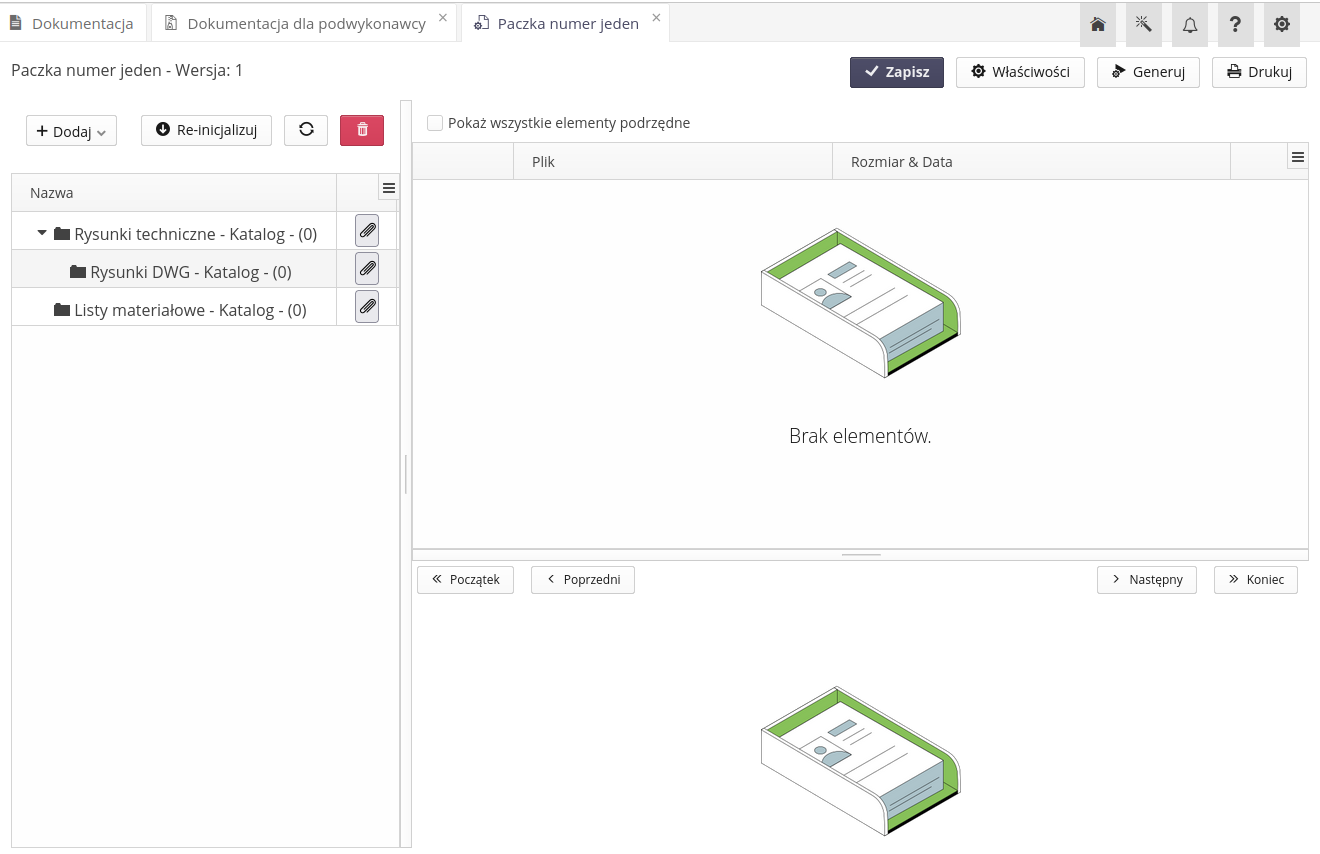The height and width of the screenshot is (854, 1320).
Task: Enable Pokaż wszystkie elementy podrzędne checkbox
Action: click(435, 123)
